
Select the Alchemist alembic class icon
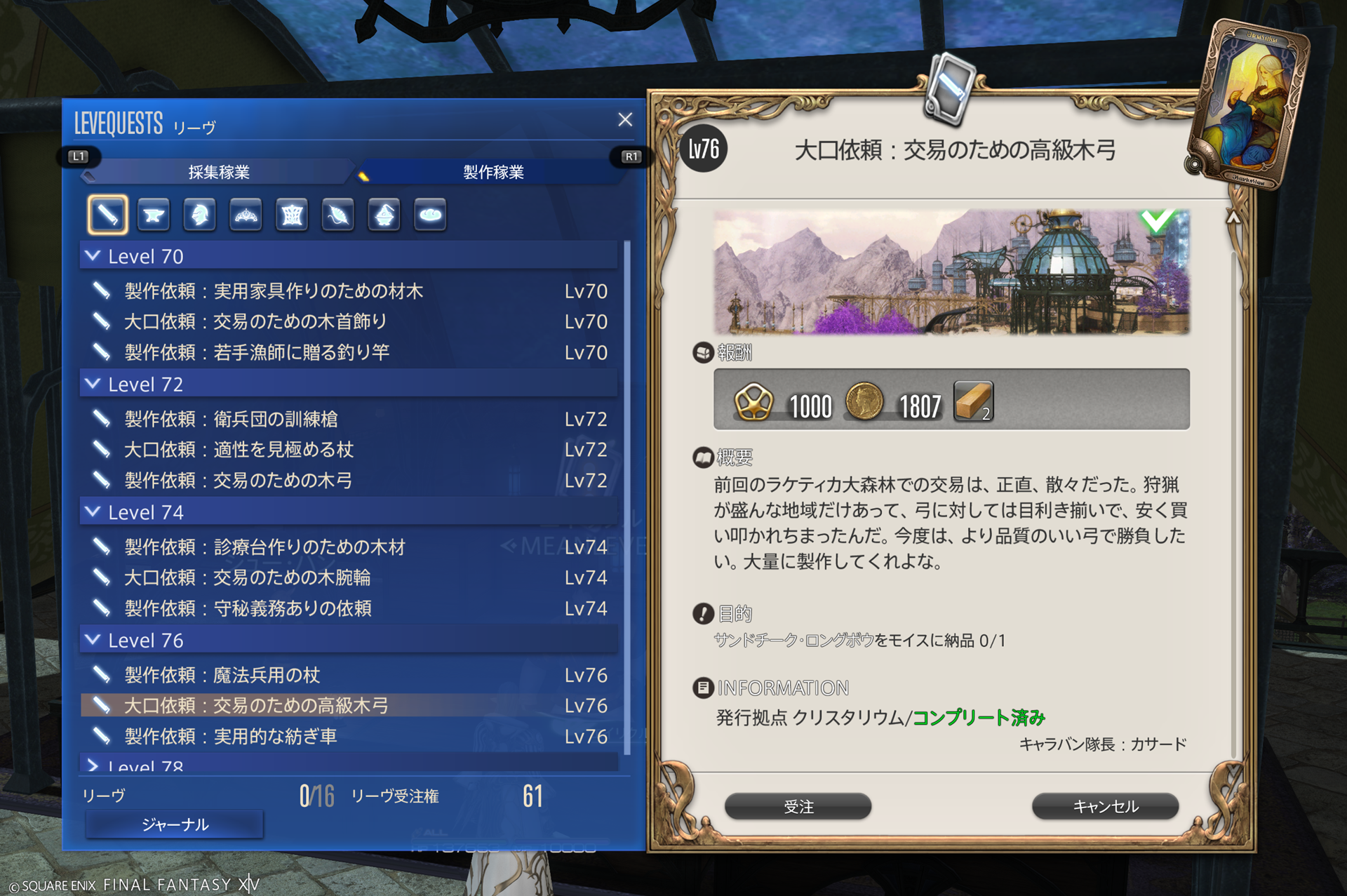[x=384, y=215]
